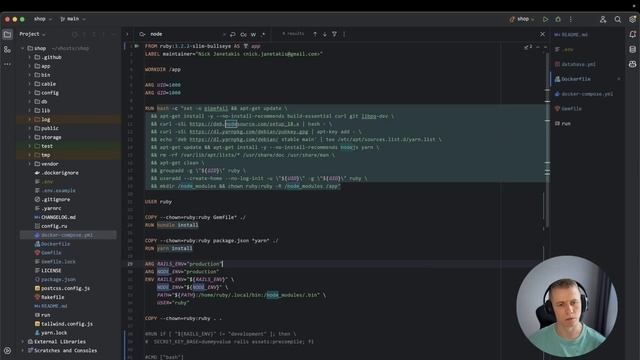The height and width of the screenshot is (360, 640).
Task: Click the search history magnifier in find bar
Action: pyautogui.click(x=142, y=34)
